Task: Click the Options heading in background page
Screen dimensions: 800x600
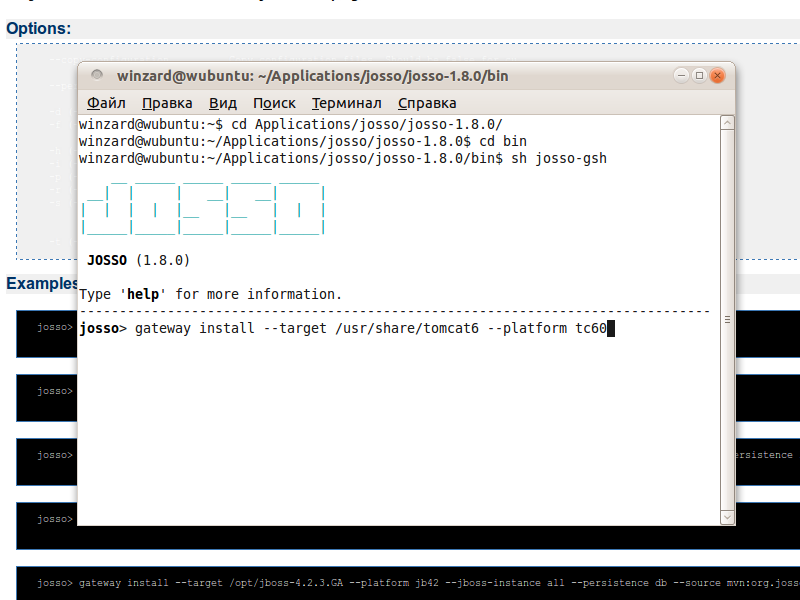Action: point(39,29)
